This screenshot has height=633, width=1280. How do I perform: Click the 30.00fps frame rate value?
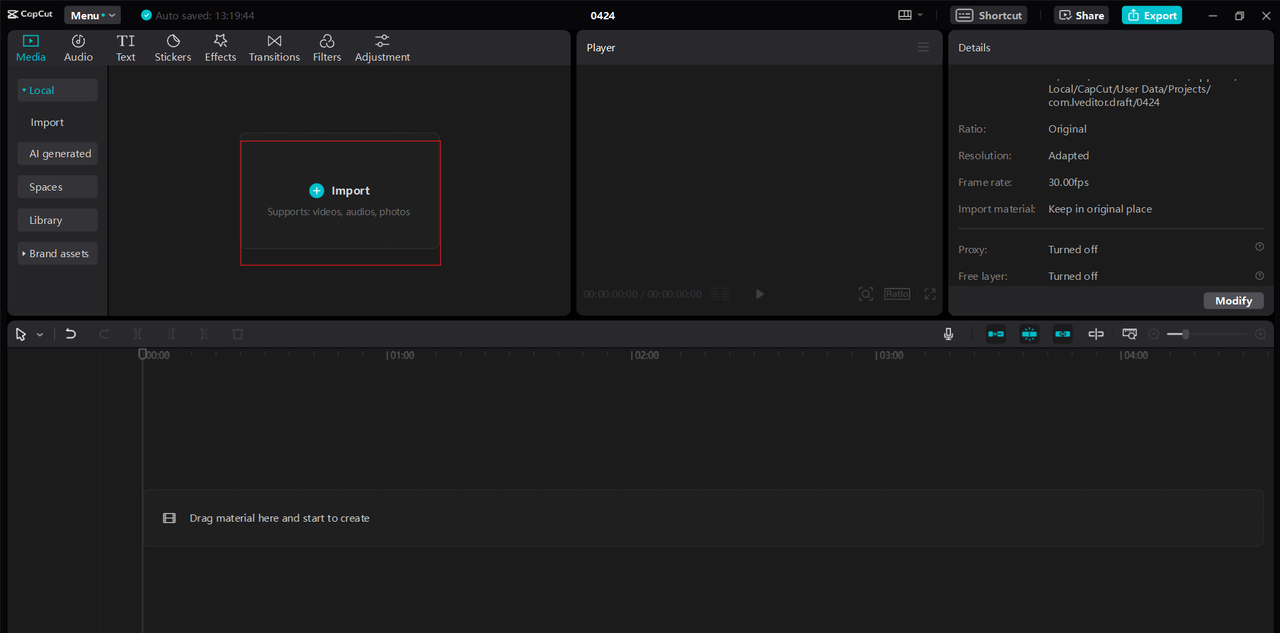pos(1068,182)
